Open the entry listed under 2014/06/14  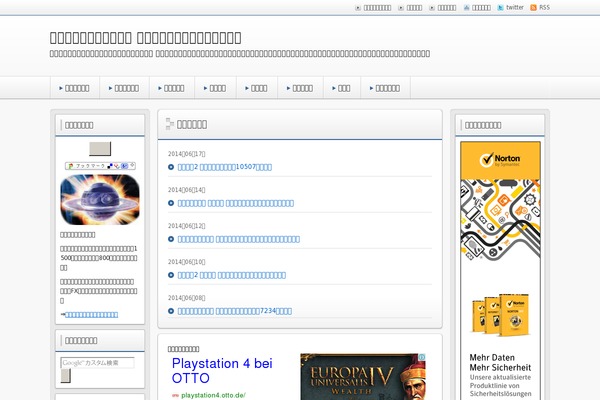coord(236,203)
